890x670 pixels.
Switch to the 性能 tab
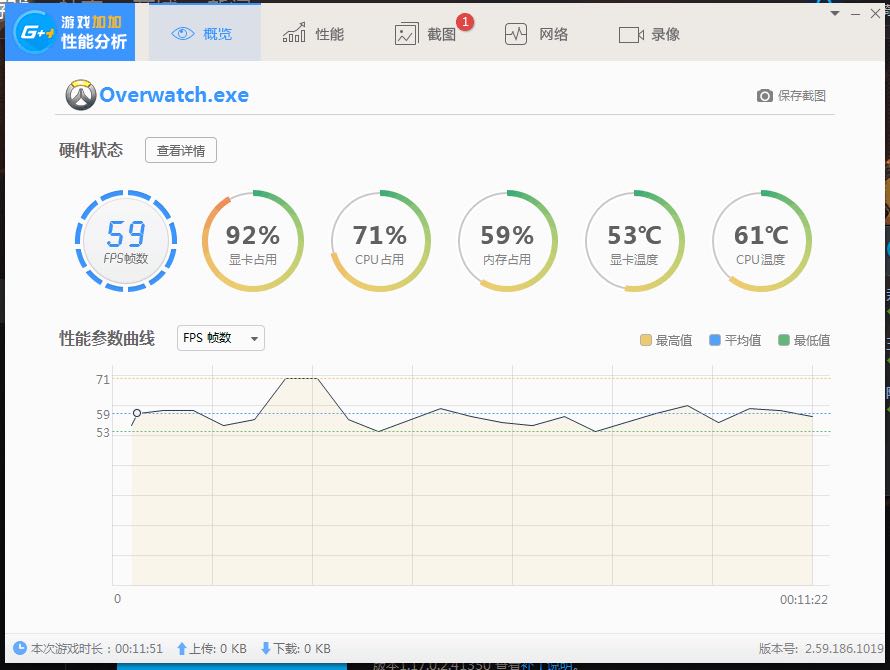[315, 33]
